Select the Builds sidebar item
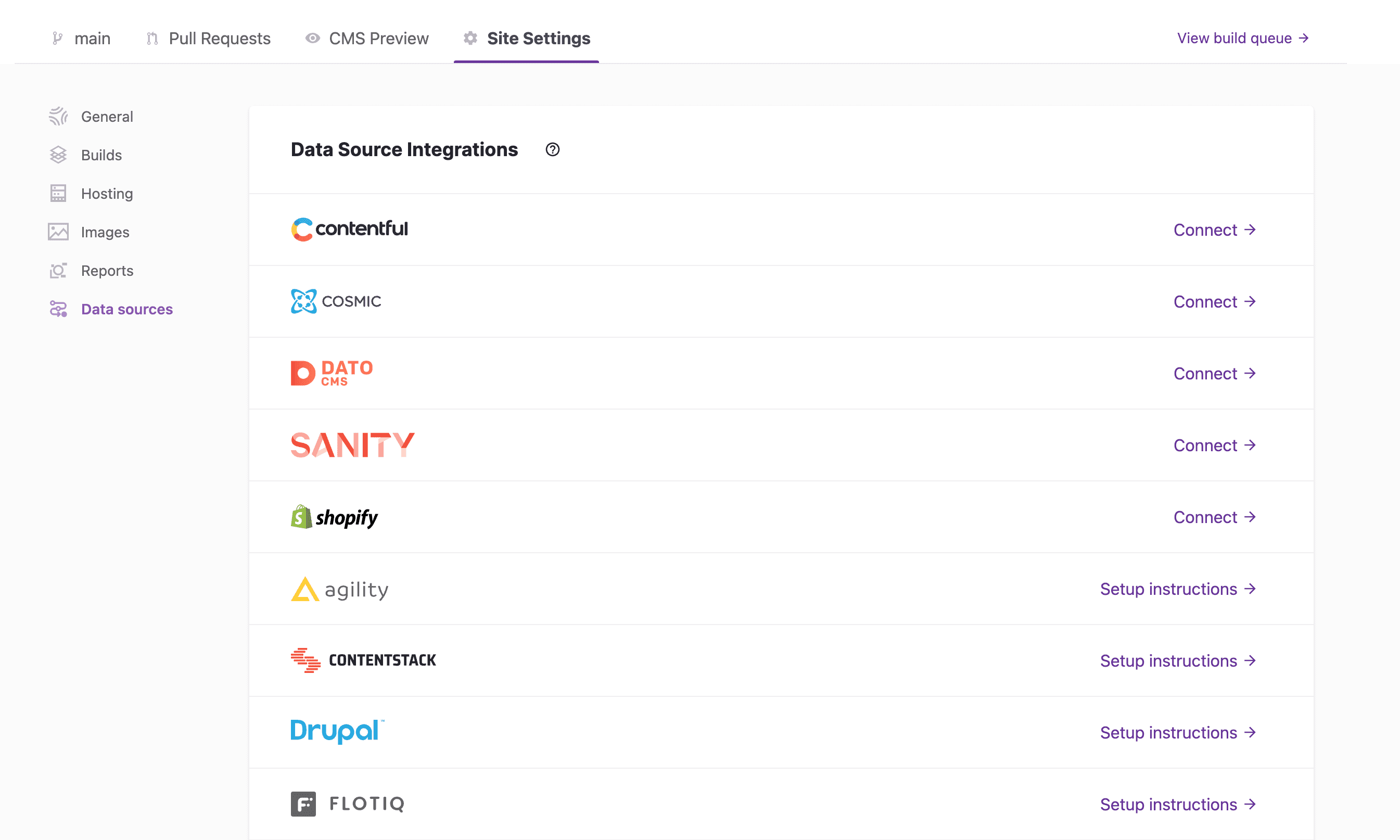 [x=101, y=155]
